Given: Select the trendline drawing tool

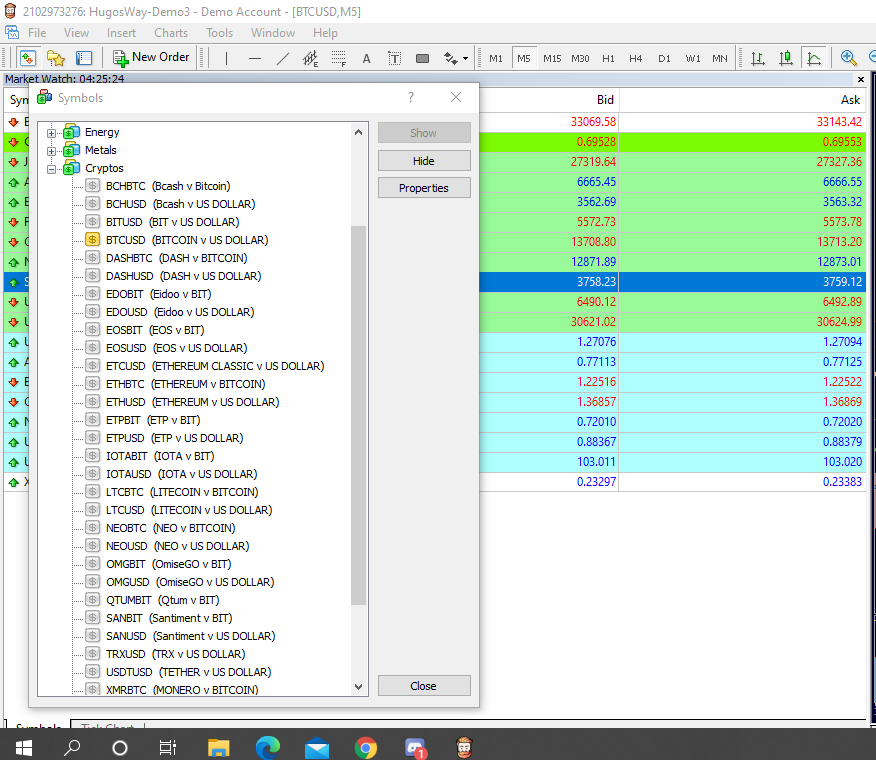Looking at the screenshot, I should 283,58.
